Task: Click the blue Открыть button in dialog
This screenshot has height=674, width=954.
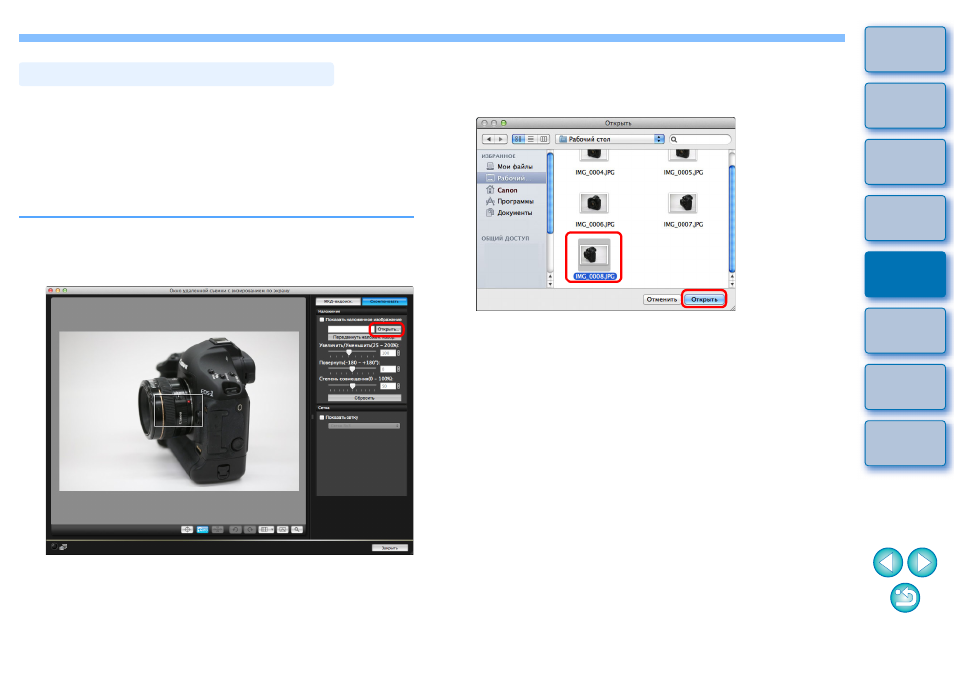Action: pos(704,299)
